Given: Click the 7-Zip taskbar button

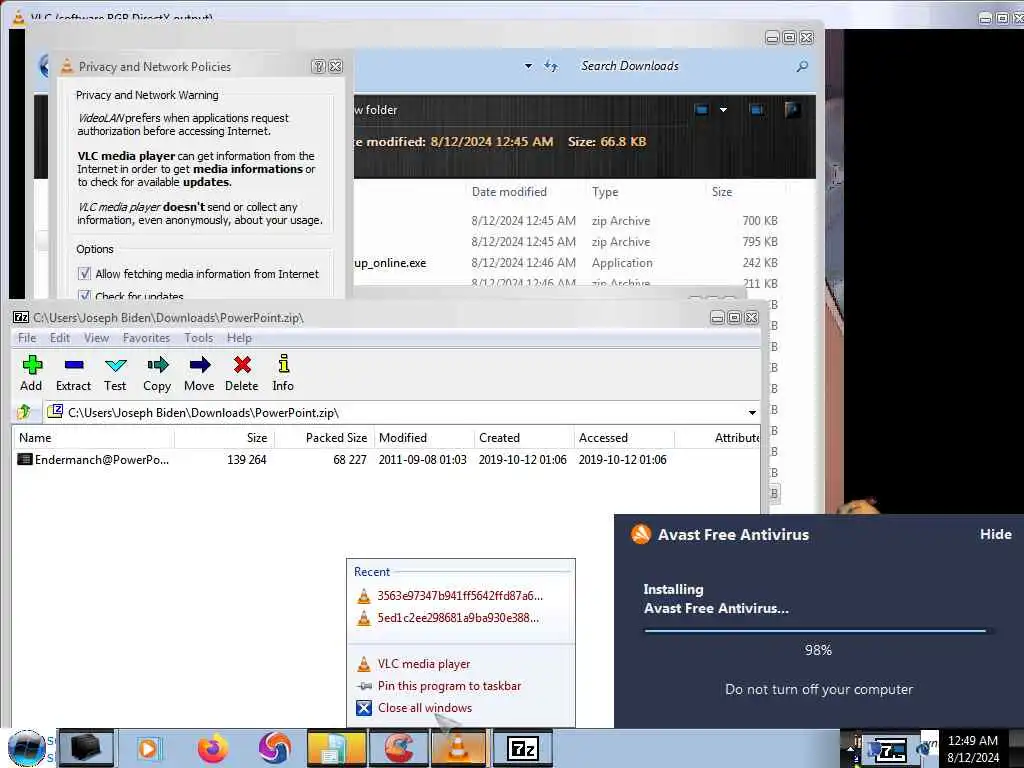Looking at the screenshot, I should coord(522,748).
